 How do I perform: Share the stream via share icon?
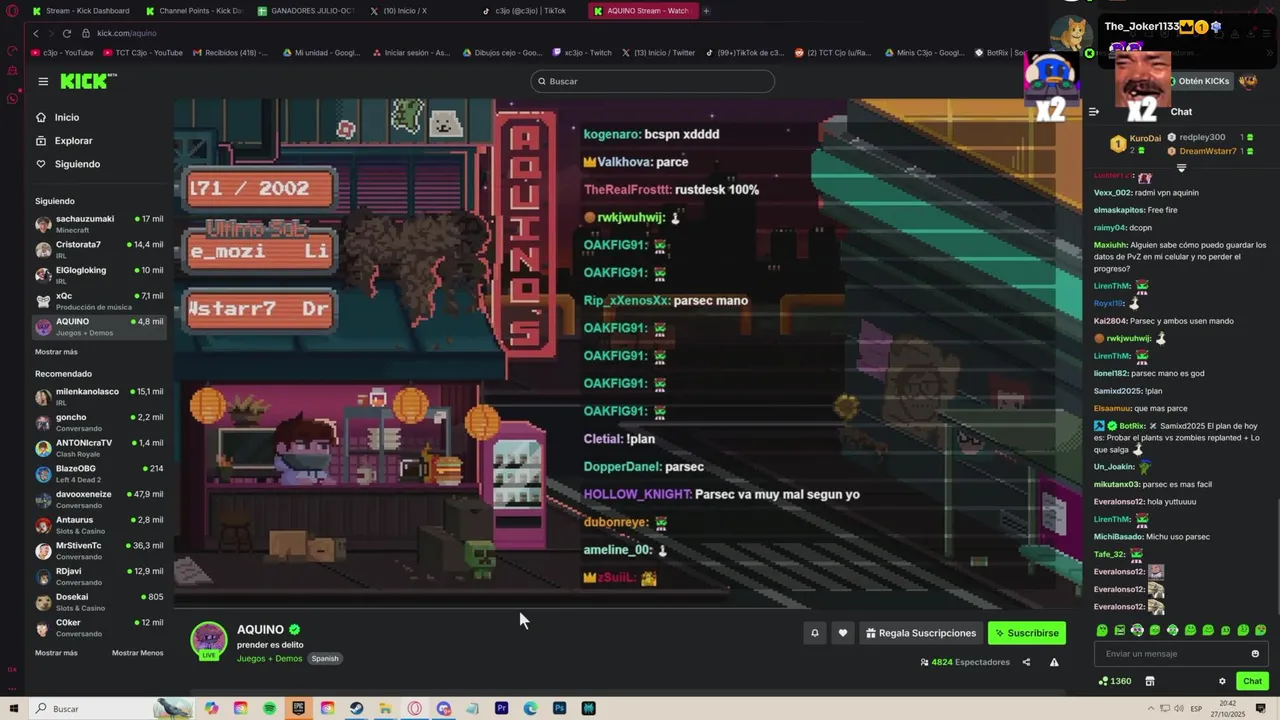(1026, 662)
